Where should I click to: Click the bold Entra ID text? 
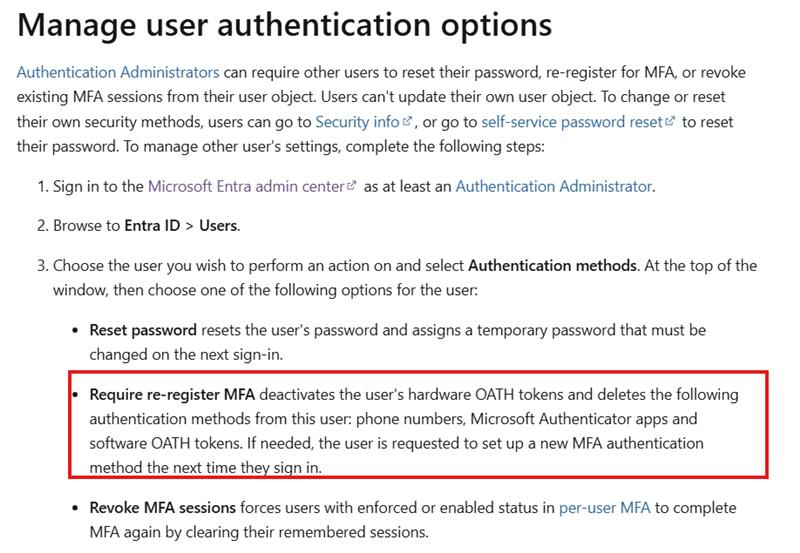coord(152,225)
